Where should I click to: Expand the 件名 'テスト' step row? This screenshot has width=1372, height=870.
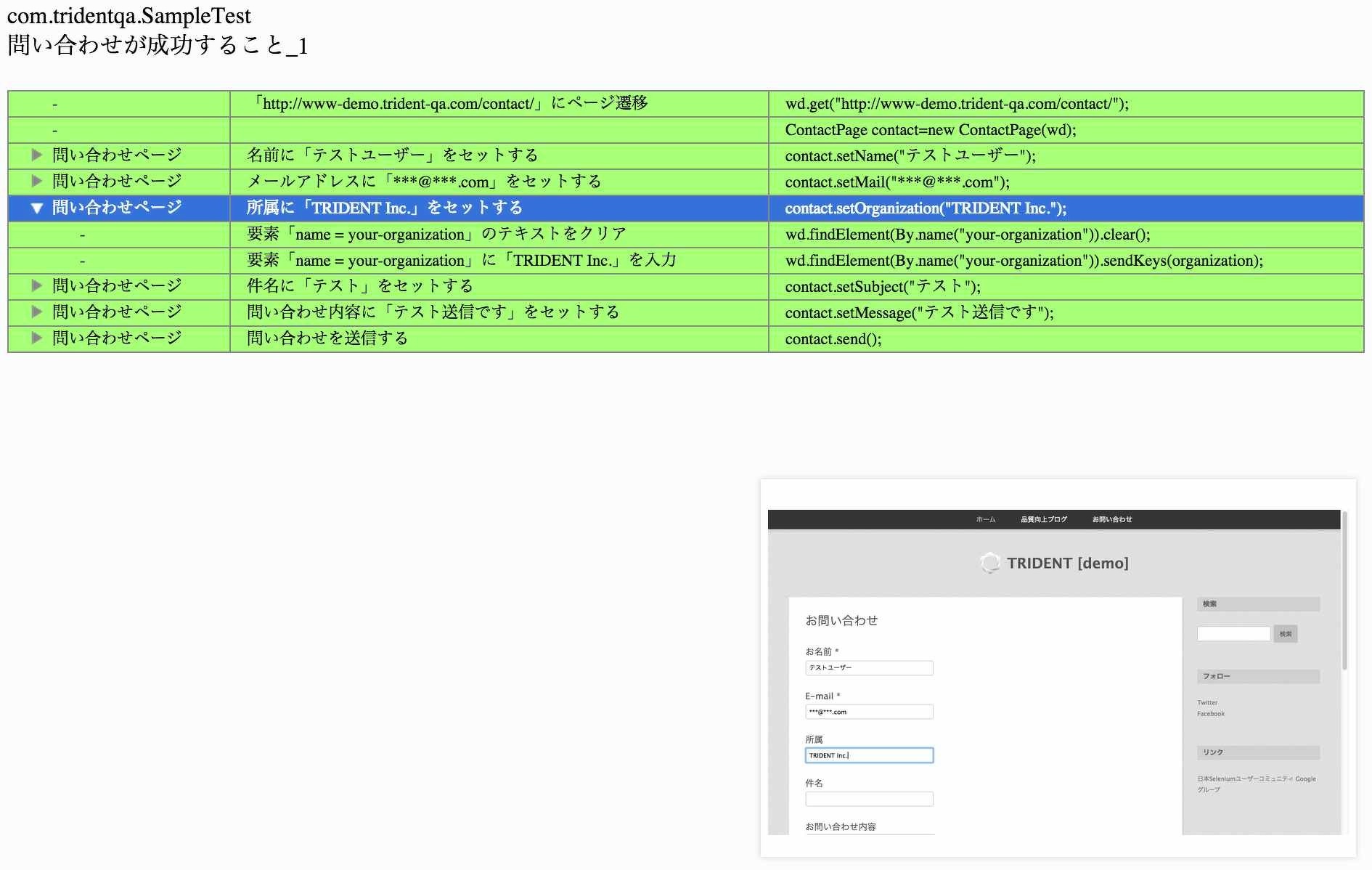click(x=37, y=286)
